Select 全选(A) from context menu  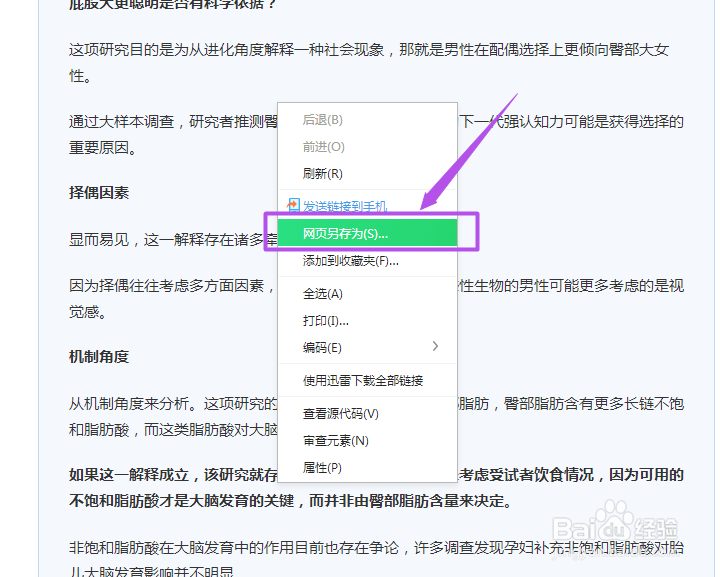(367, 293)
